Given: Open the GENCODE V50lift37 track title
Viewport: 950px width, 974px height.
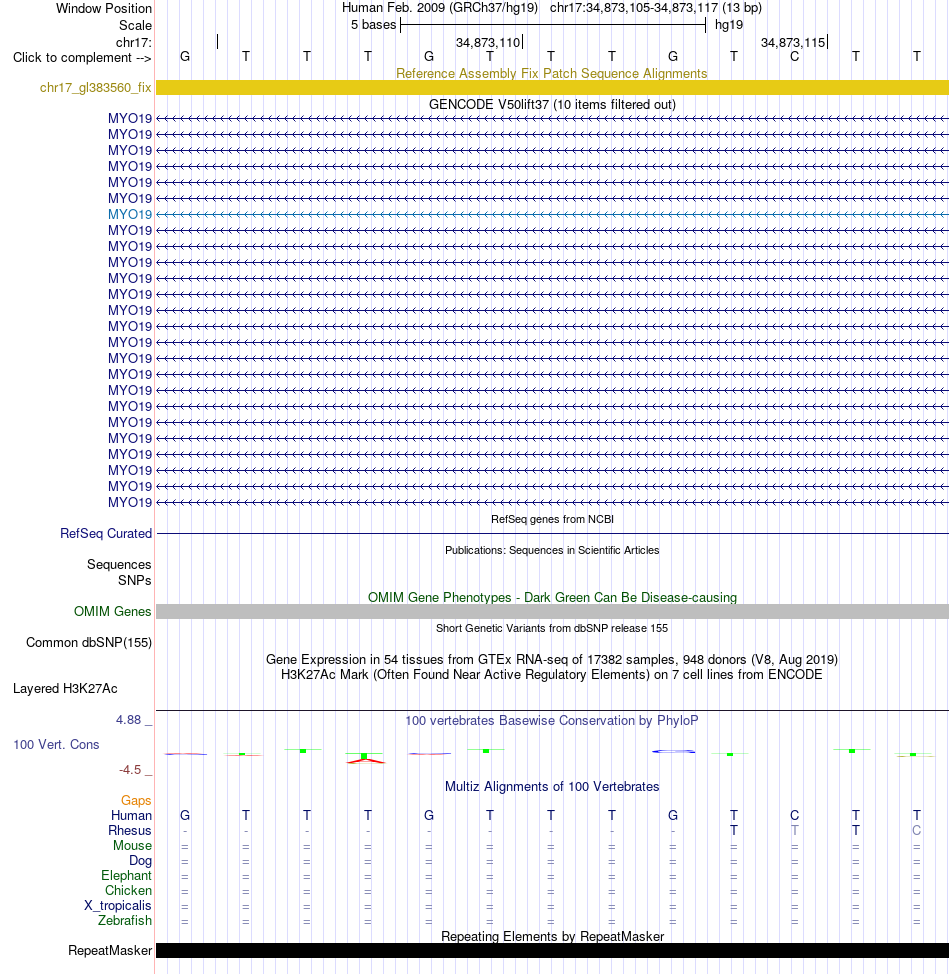Looking at the screenshot, I should [x=552, y=104].
